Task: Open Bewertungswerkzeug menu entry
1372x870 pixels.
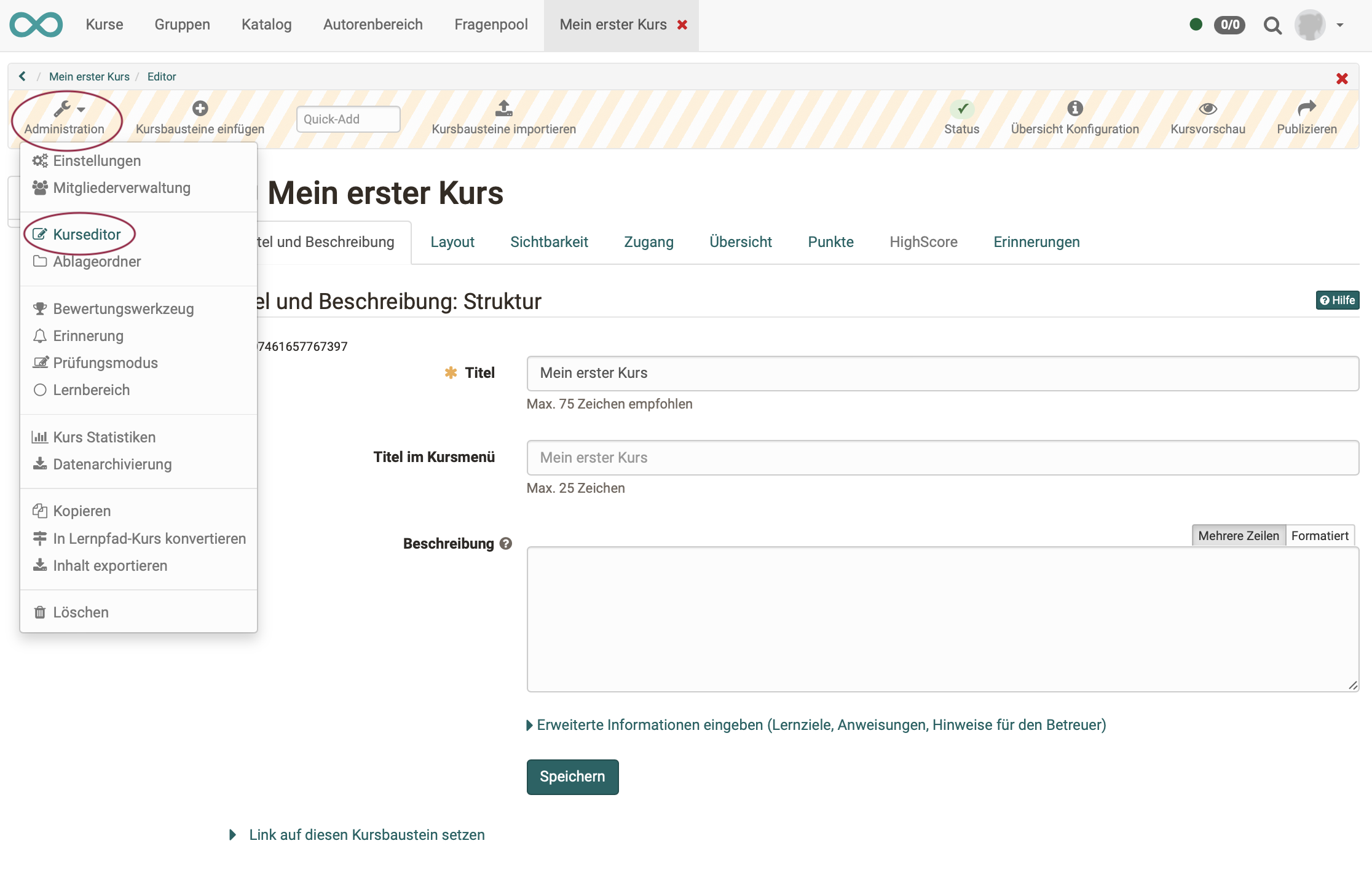Action: [x=138, y=309]
